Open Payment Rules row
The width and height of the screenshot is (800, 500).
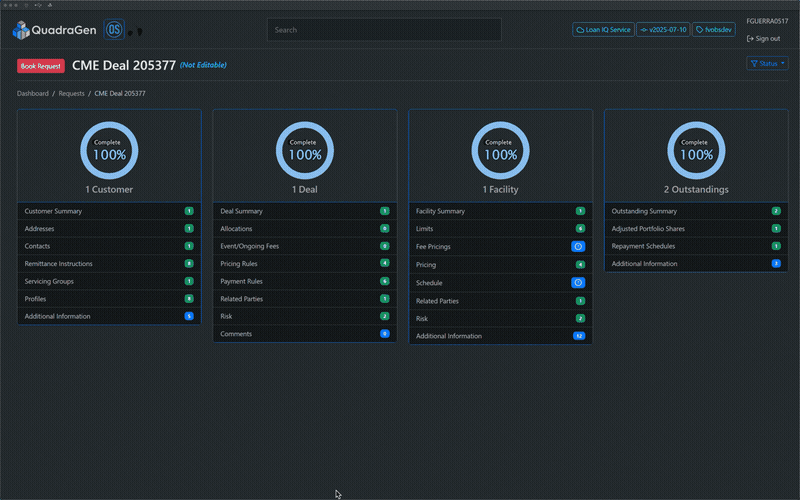click(305, 281)
